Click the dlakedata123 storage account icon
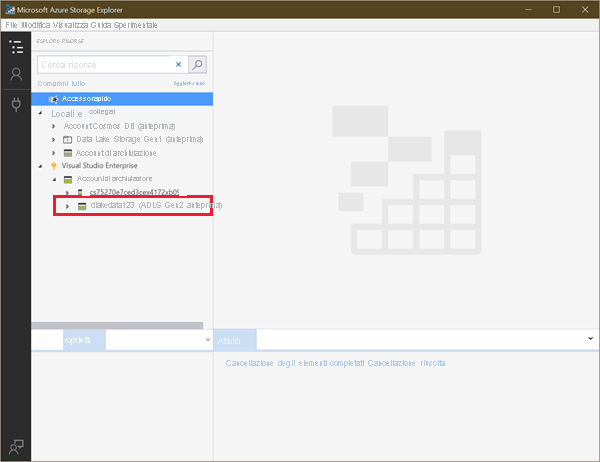Screen dimensions: 600x462 (82, 206)
